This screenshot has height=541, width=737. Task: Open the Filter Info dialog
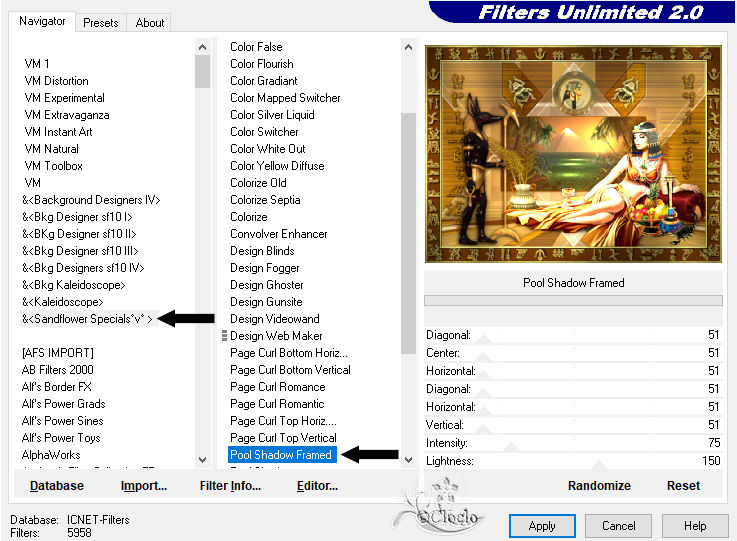pyautogui.click(x=230, y=486)
